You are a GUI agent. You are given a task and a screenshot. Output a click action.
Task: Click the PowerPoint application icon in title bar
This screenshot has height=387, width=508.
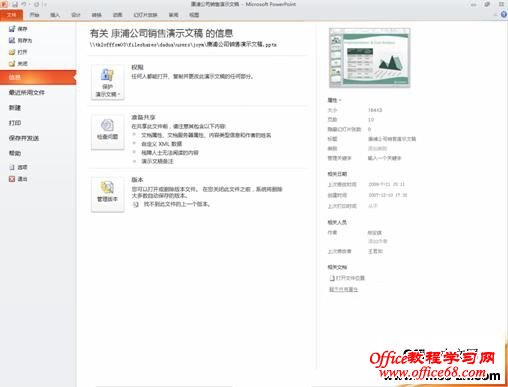click(x=5, y=4)
